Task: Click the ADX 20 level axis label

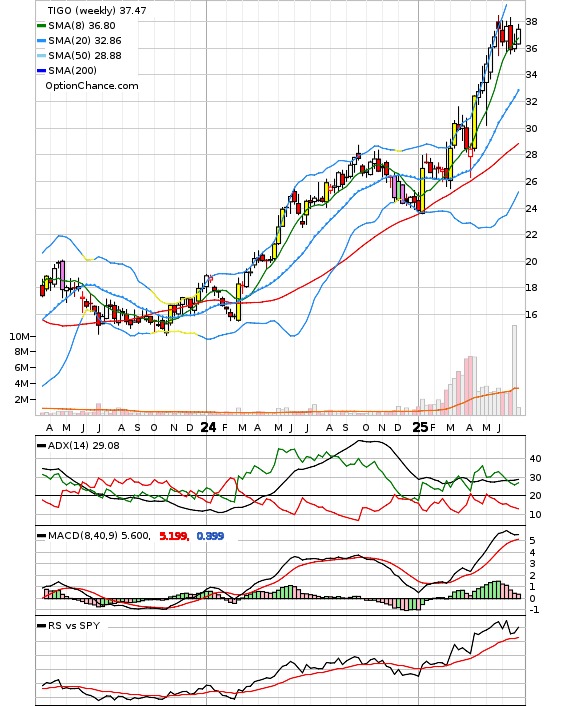Action: tap(535, 495)
